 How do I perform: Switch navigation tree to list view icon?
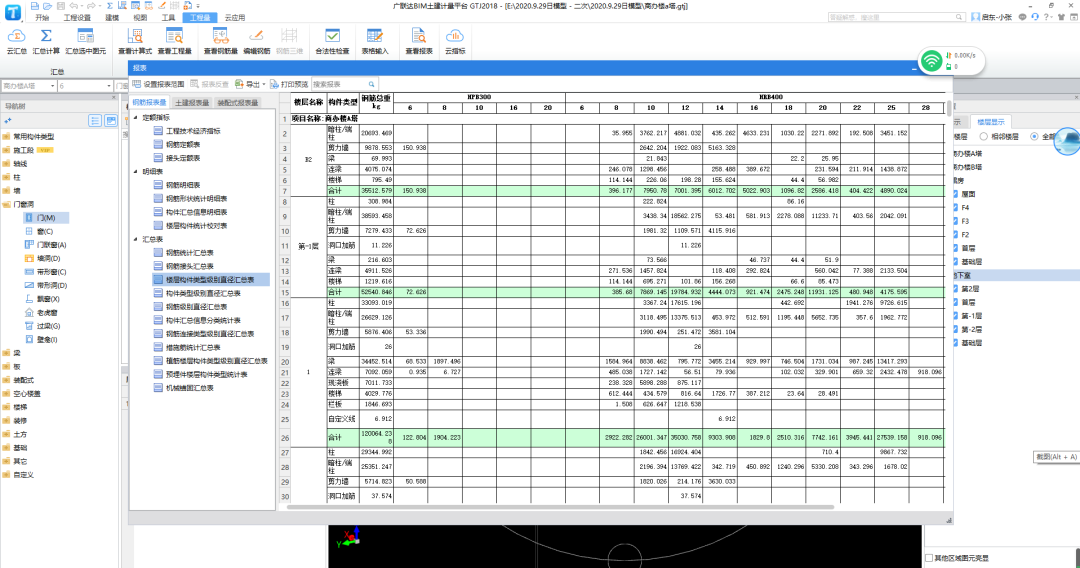click(x=95, y=120)
